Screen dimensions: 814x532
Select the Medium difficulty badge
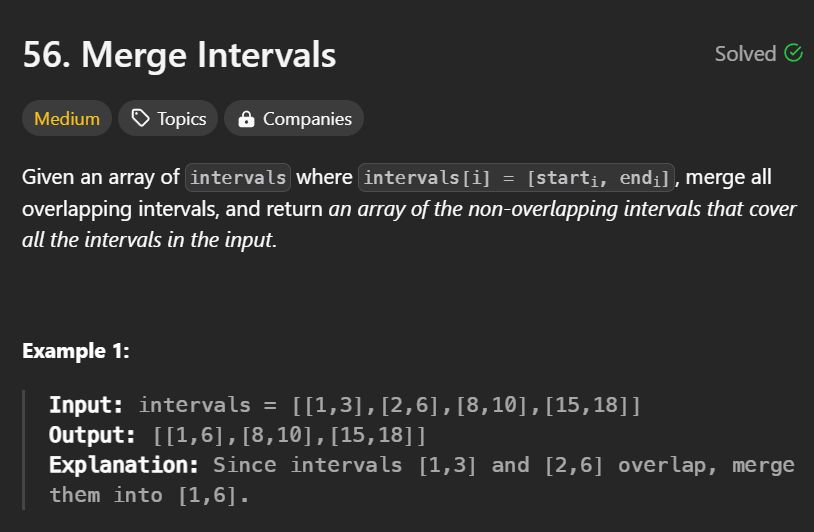[67, 119]
